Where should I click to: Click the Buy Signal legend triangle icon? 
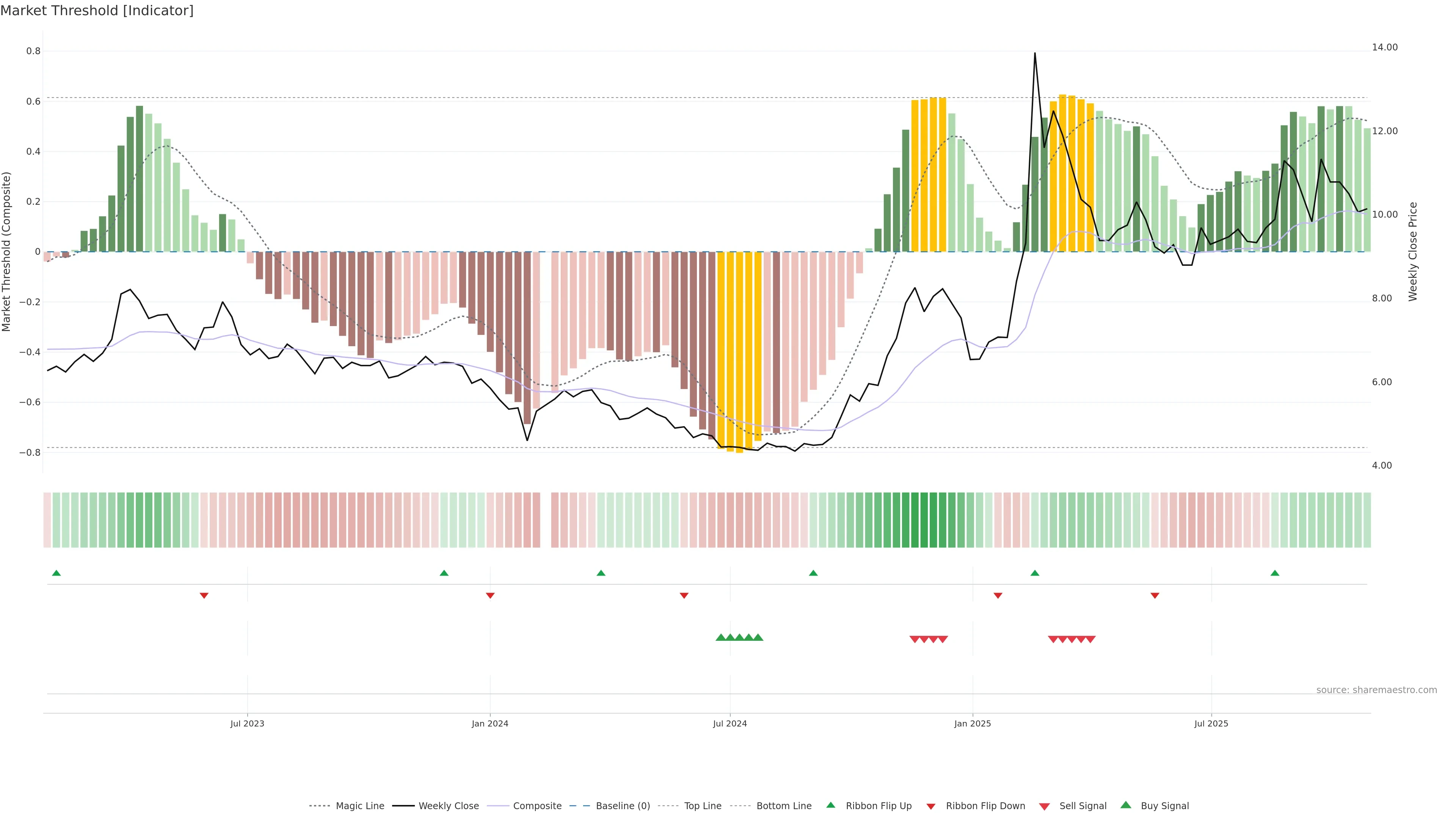(x=1125, y=805)
